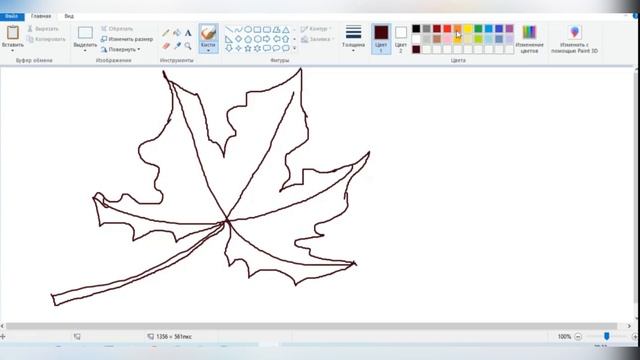Activate Color 1 (Цвет 1) selector
This screenshot has height=360, width=640.
(381, 39)
